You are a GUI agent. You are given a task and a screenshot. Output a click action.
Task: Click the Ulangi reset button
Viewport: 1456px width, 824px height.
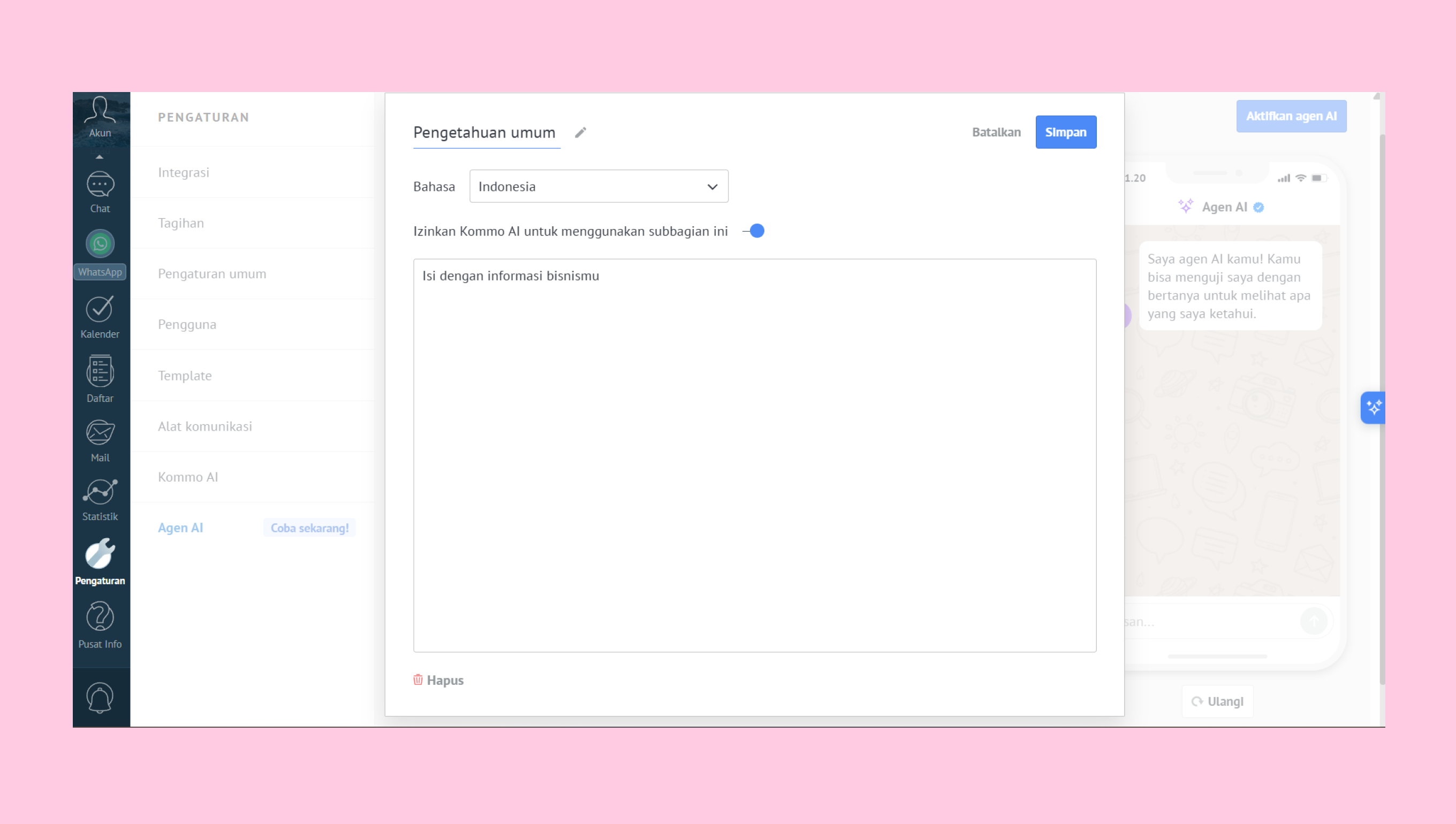(x=1217, y=701)
